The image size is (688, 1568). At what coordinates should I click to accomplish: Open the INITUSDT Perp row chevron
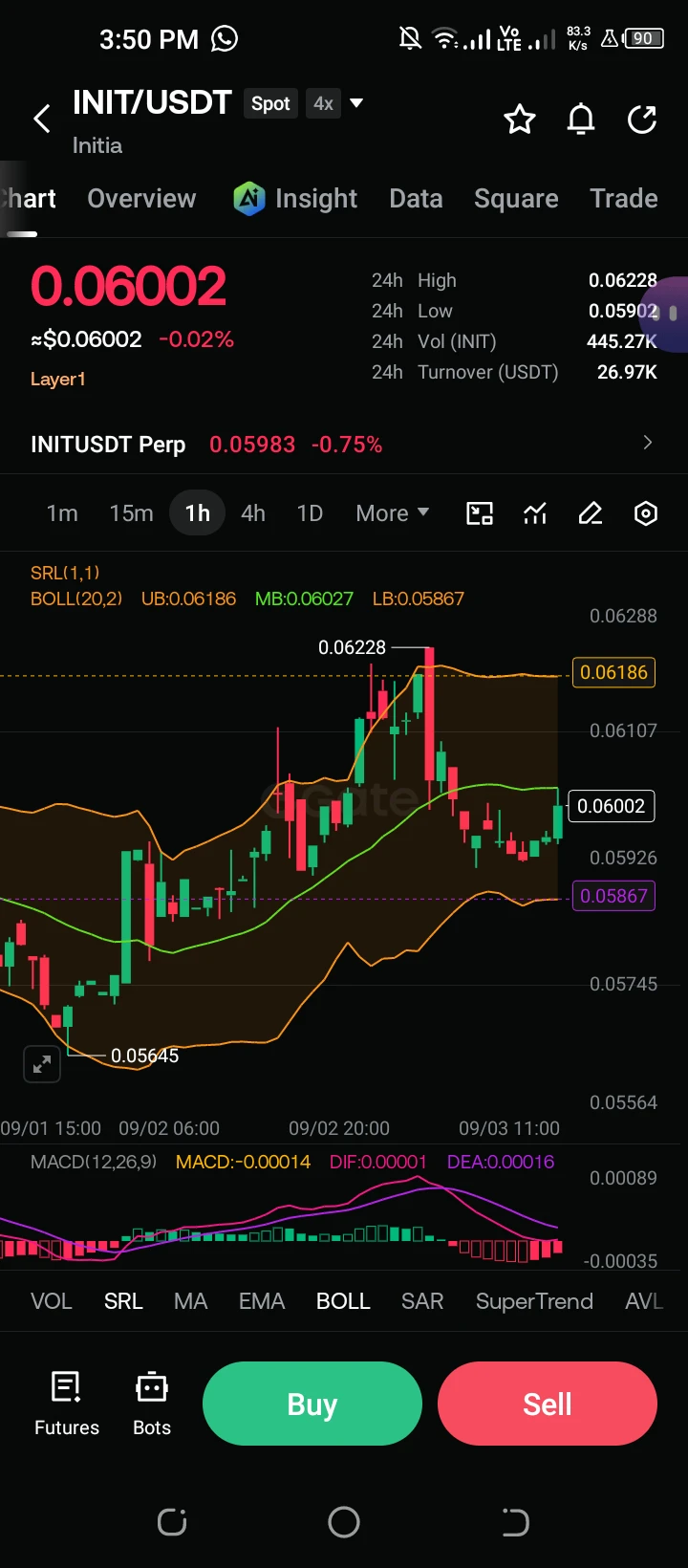648,442
